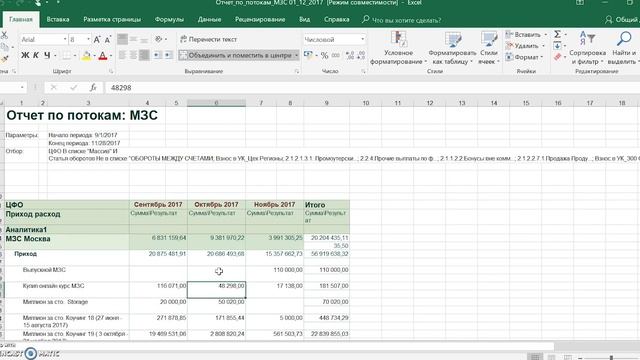Apply thousands separator 000 format
The height and width of the screenshot is (360, 640).
click(336, 56)
